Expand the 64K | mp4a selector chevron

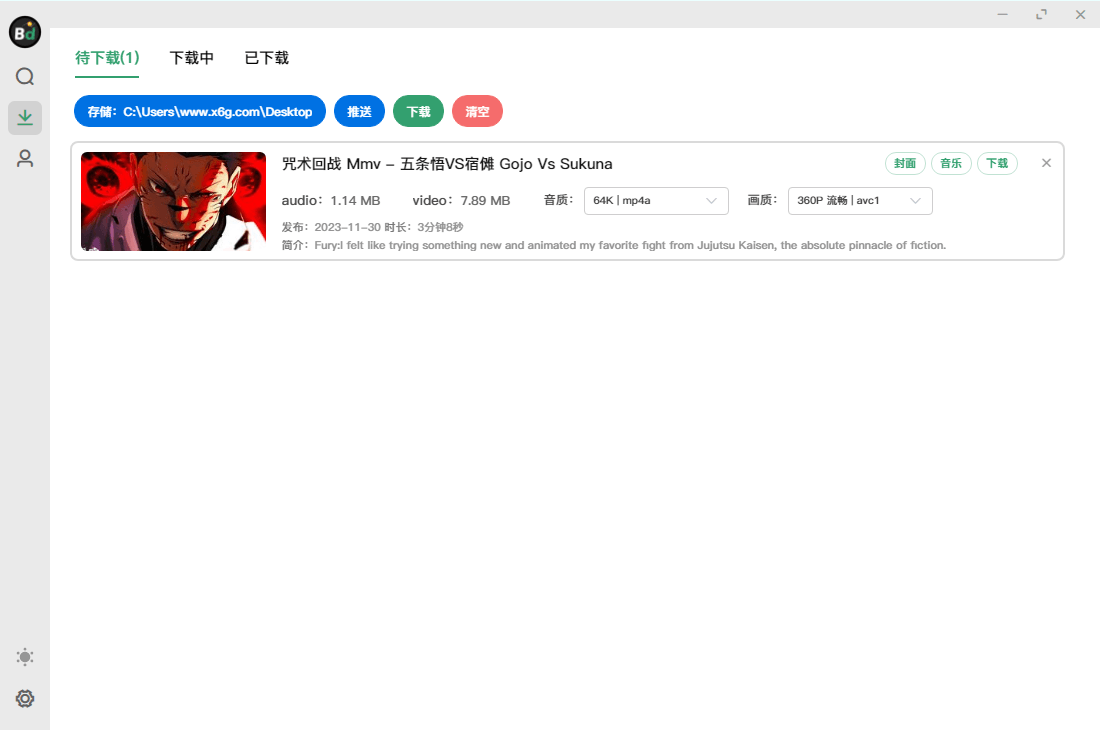click(x=714, y=200)
